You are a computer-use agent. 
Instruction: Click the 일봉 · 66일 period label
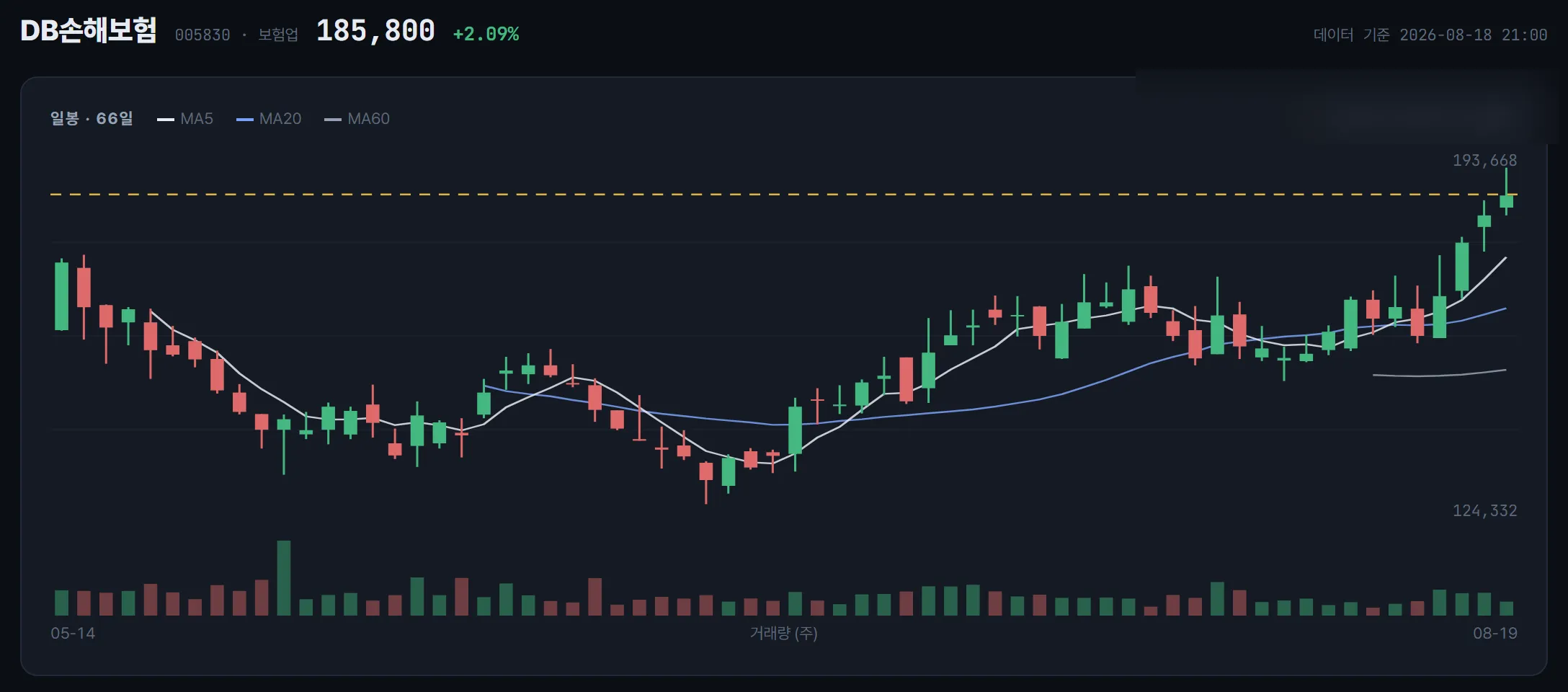coord(92,118)
